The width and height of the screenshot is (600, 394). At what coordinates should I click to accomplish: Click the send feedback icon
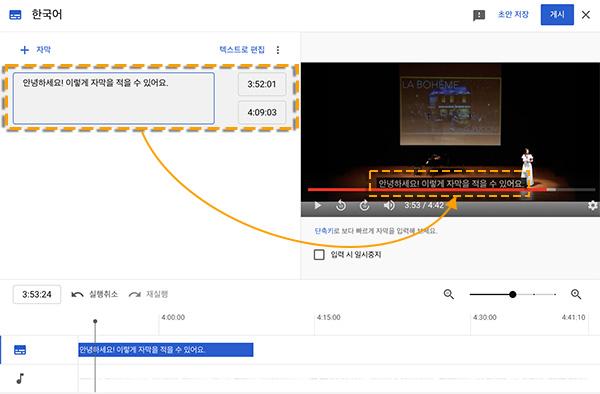pyautogui.click(x=479, y=15)
